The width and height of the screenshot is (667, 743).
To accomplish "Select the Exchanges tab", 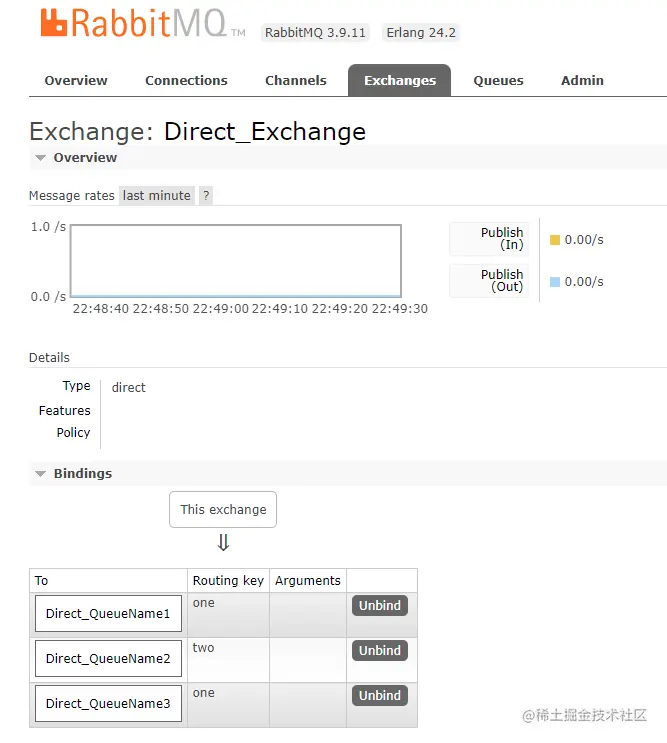I will coord(399,81).
